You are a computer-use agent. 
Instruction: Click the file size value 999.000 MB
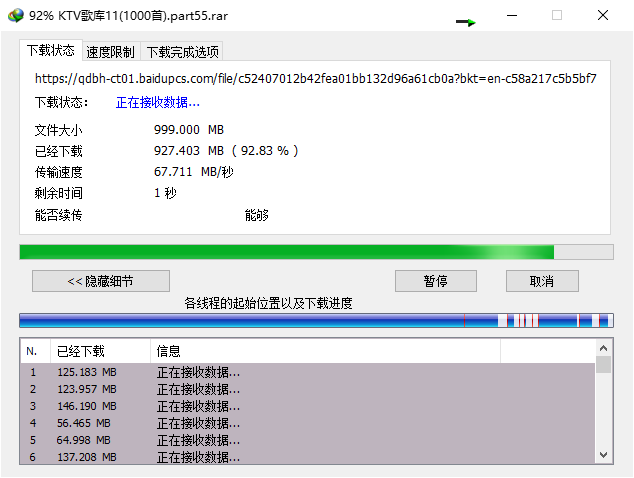189,130
